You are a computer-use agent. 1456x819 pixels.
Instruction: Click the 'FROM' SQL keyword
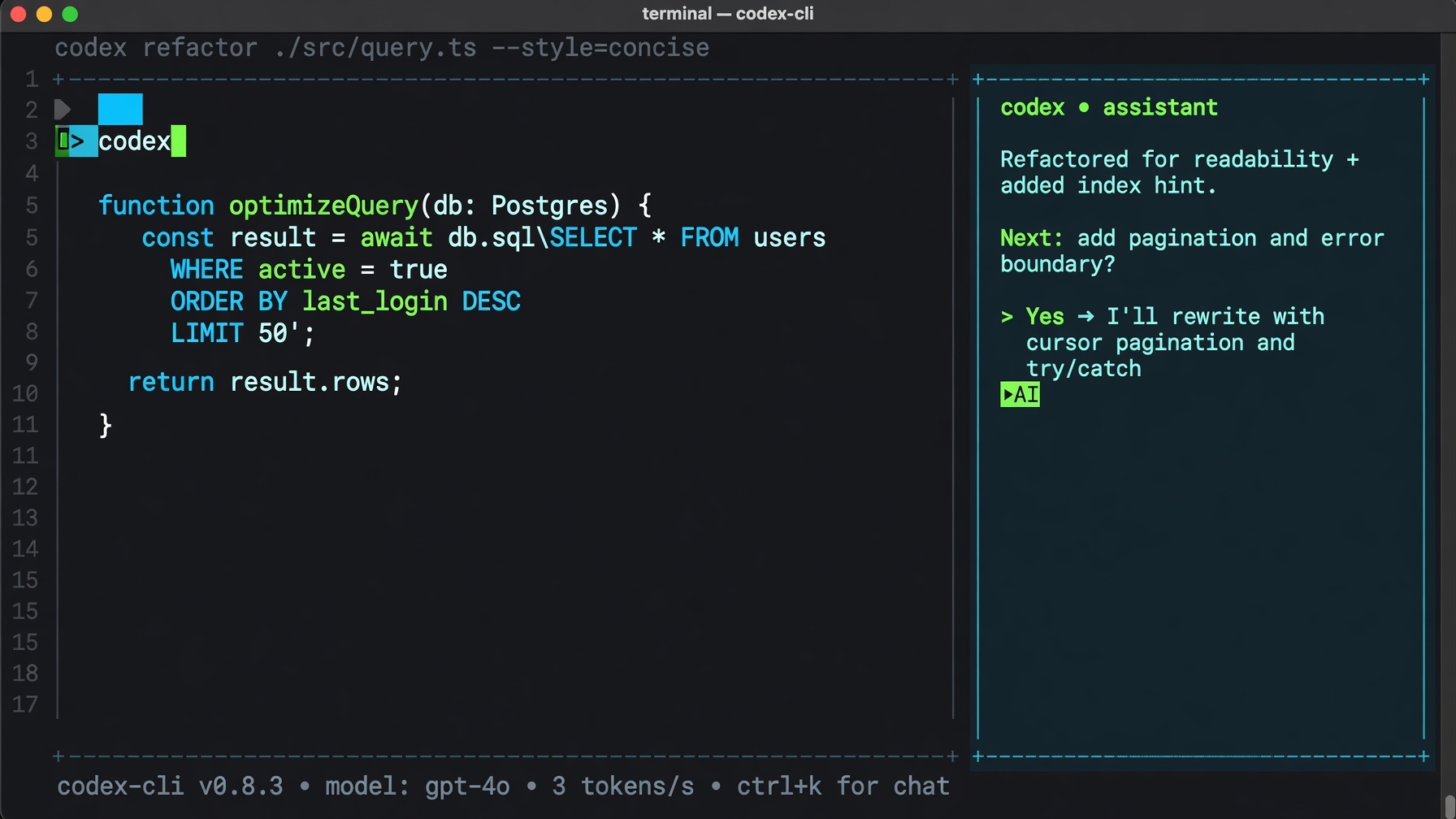(x=709, y=237)
